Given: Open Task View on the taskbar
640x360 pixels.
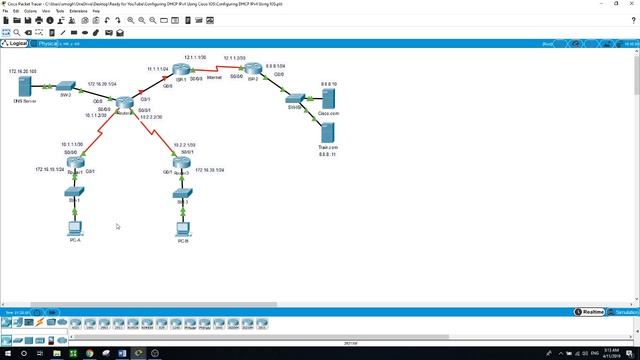Looking at the screenshot, I should coord(40,353).
